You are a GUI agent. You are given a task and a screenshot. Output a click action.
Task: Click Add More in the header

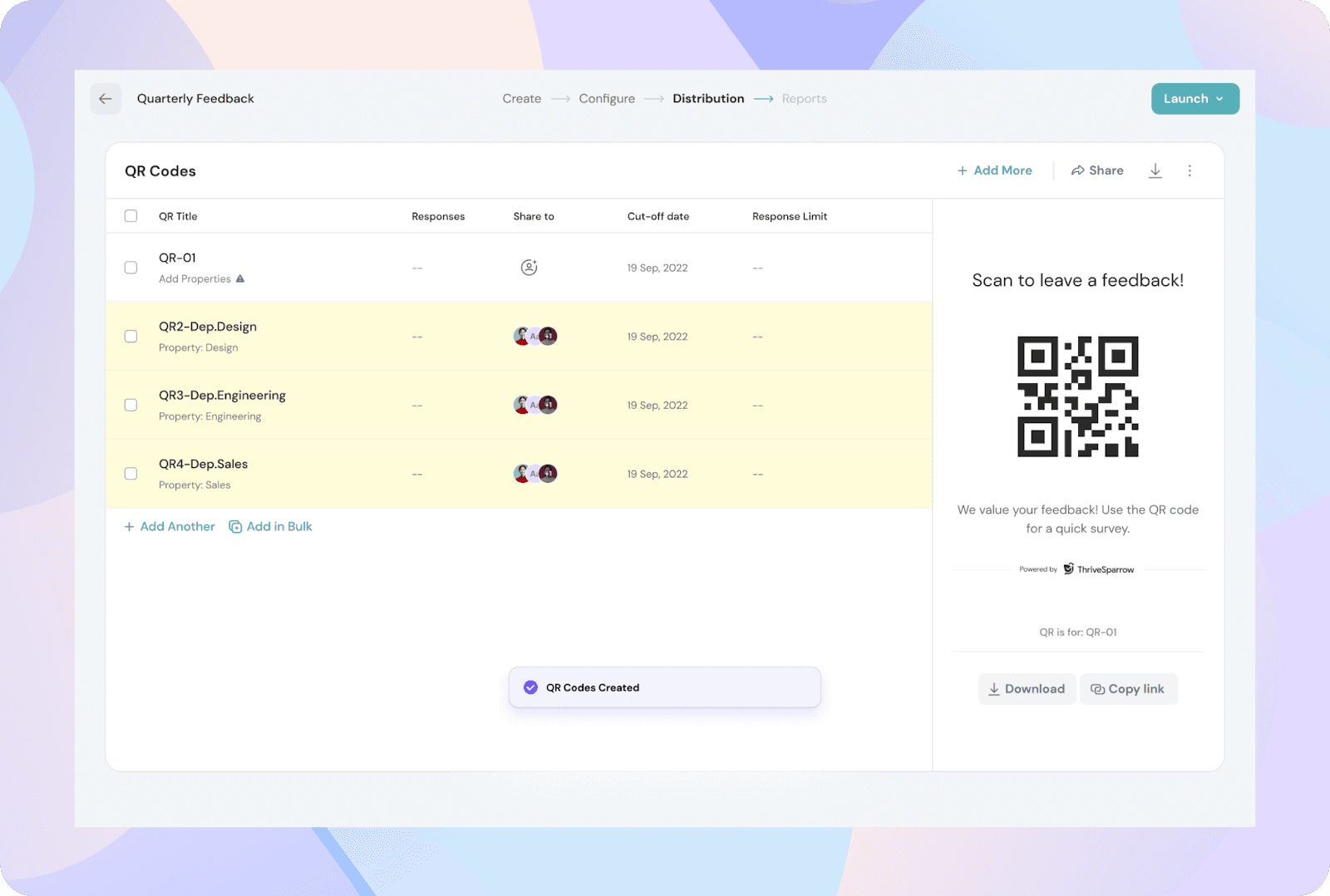pos(994,170)
